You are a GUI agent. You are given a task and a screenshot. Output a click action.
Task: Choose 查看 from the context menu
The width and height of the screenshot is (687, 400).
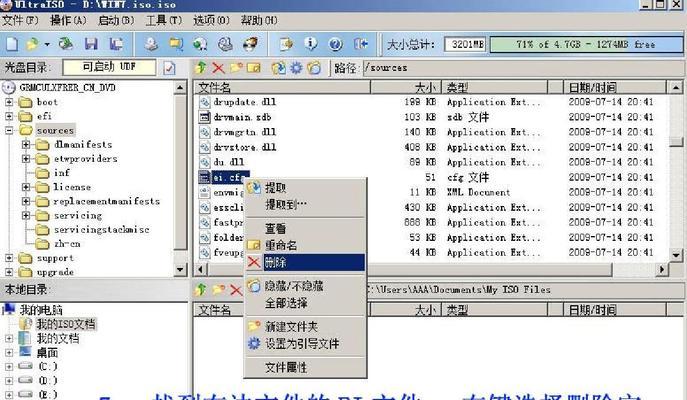coord(305,229)
